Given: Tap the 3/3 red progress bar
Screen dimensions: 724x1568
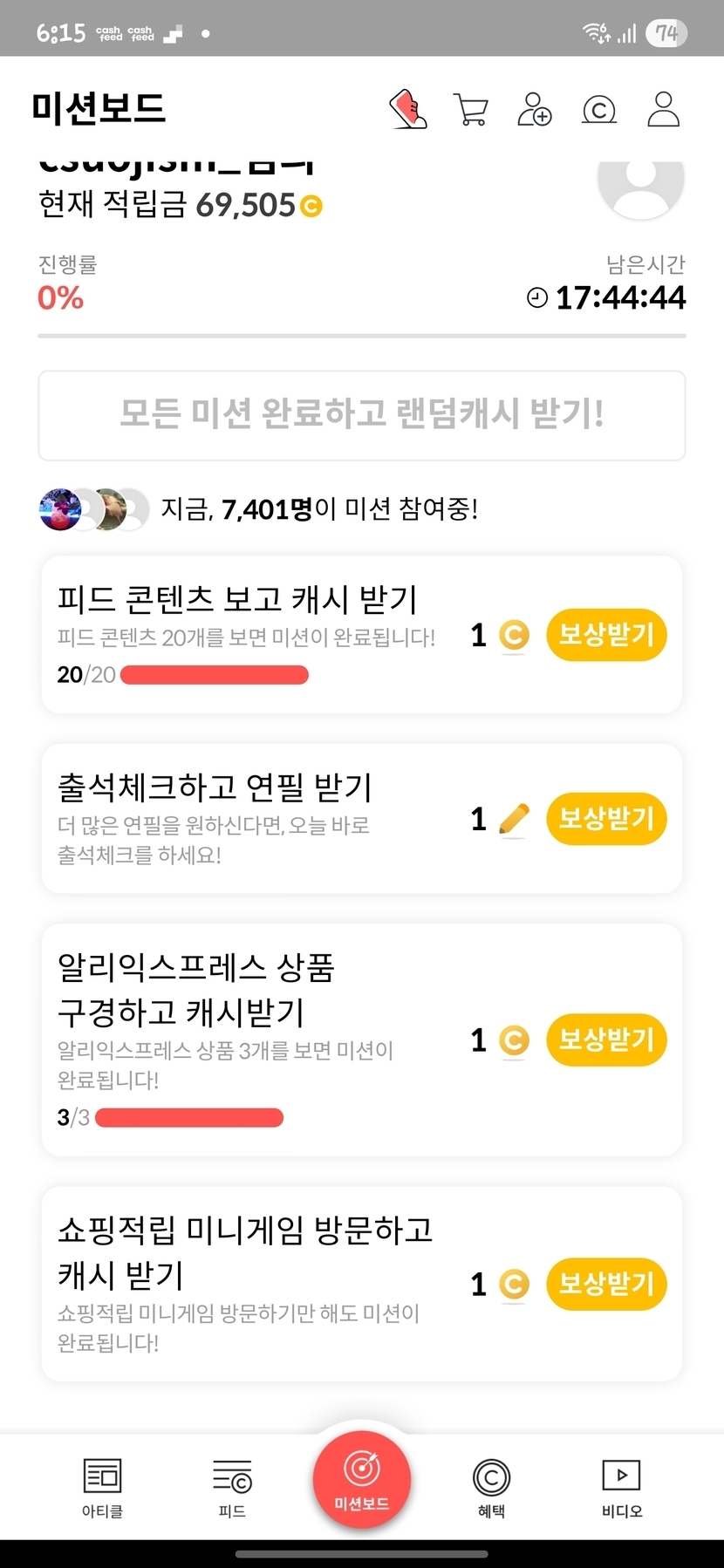Looking at the screenshot, I should pyautogui.click(x=189, y=1118).
